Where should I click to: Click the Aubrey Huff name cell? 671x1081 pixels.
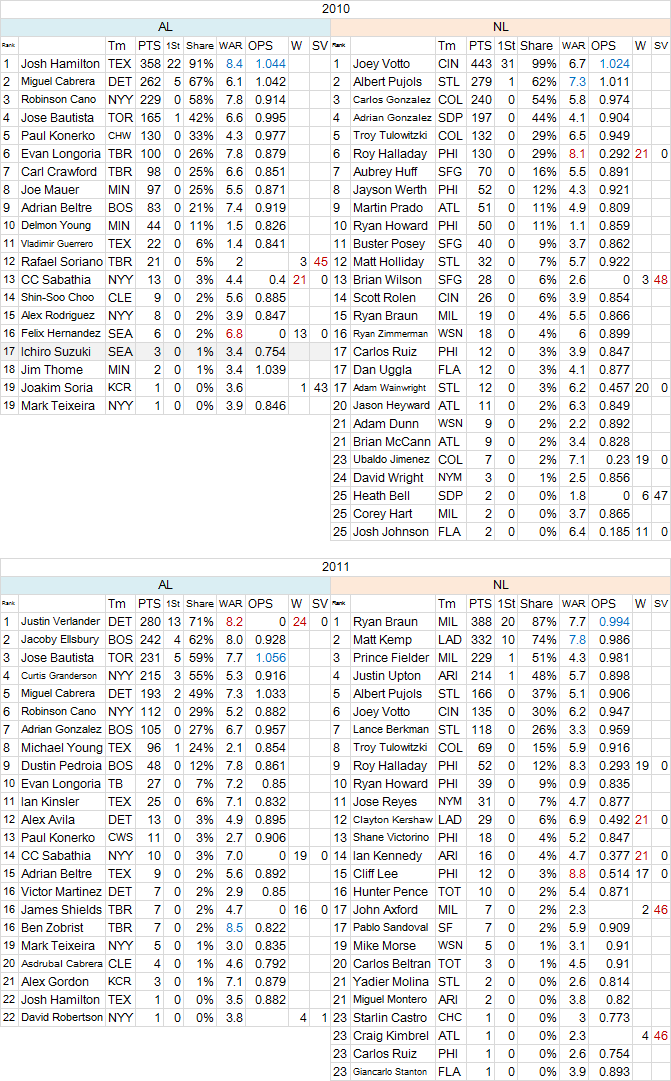[392, 172]
